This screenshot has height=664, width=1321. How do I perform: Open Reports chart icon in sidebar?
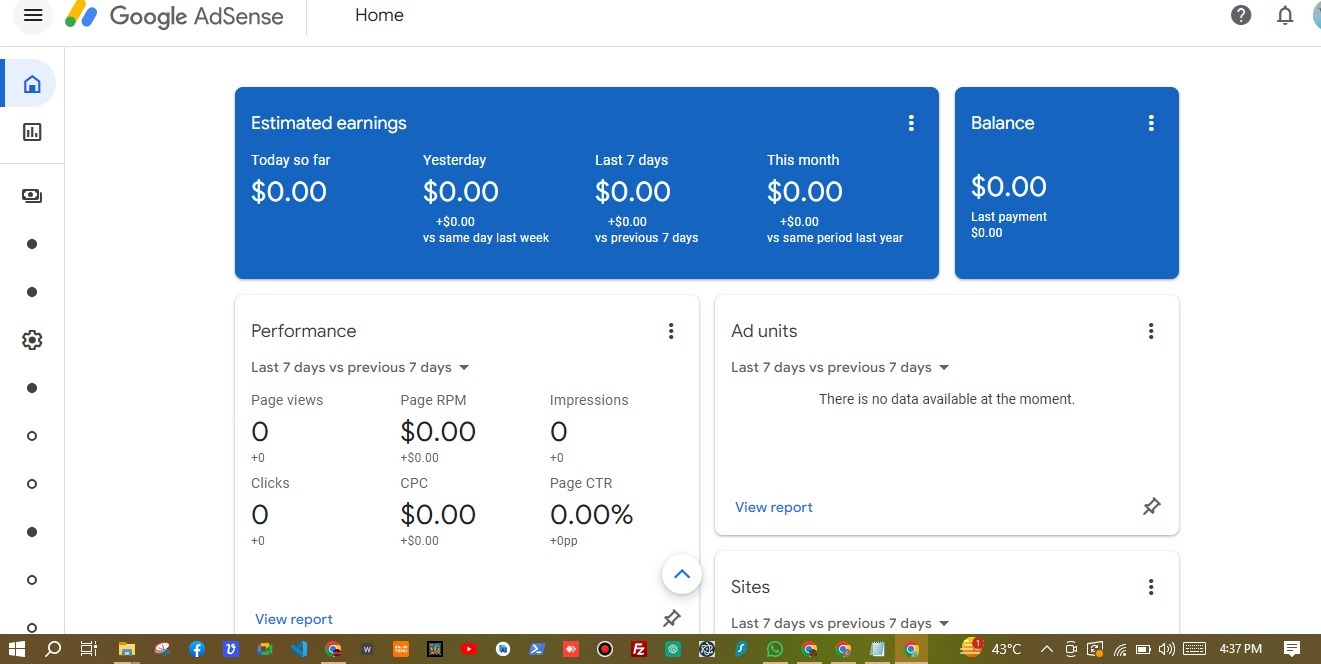[x=32, y=132]
